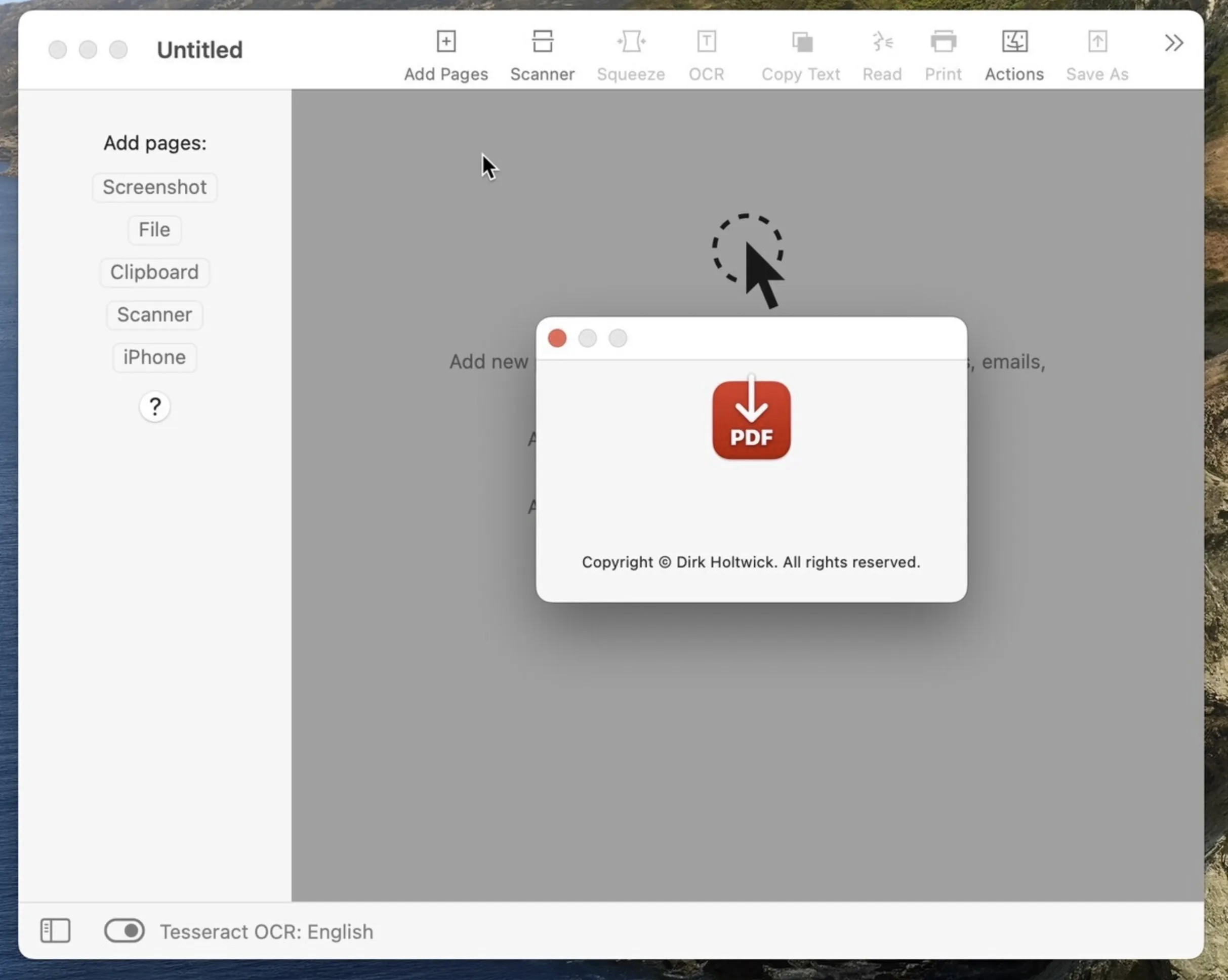
Task: Click the Save As toolbar icon
Action: coord(1097,42)
